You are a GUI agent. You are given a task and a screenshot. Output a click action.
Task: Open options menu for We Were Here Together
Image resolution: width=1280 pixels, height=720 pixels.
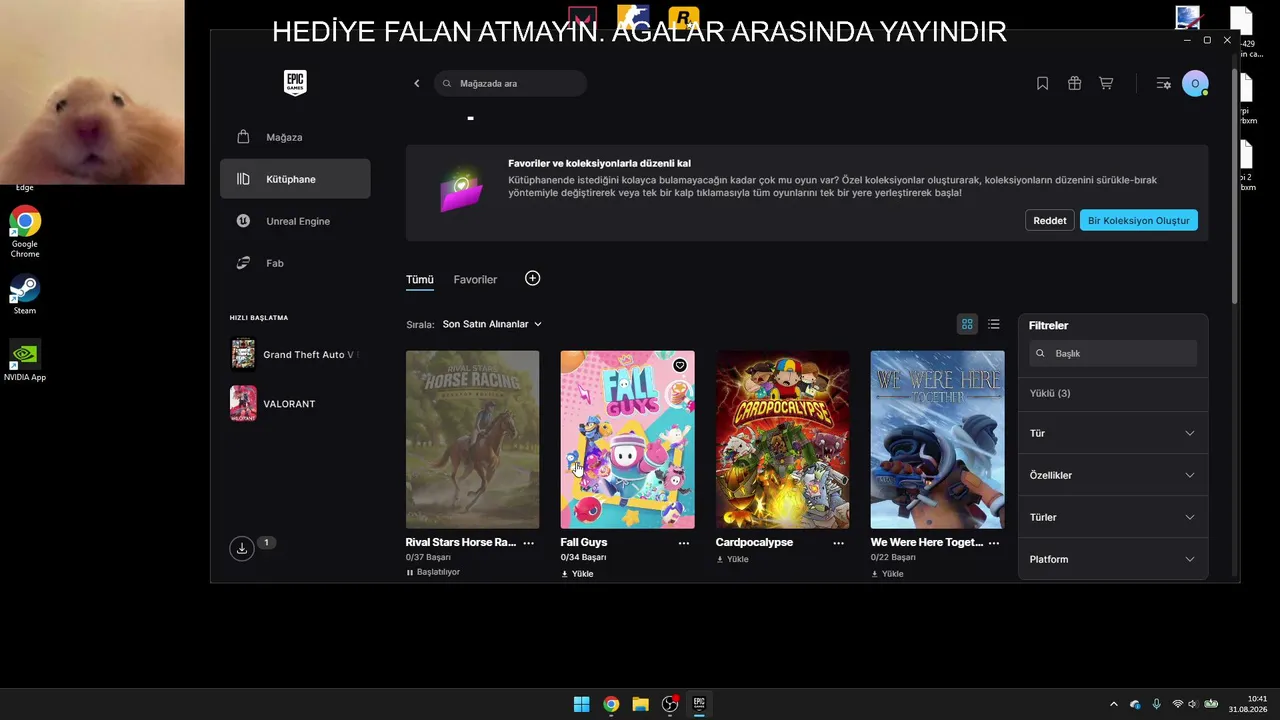point(994,543)
